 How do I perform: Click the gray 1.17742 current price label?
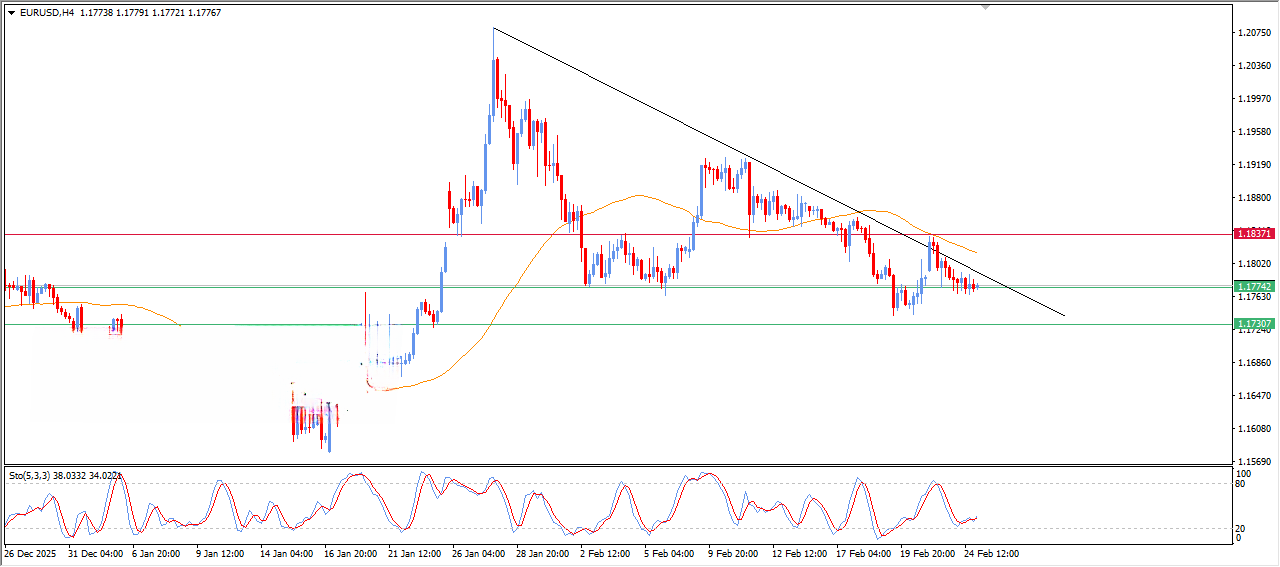(x=1253, y=286)
